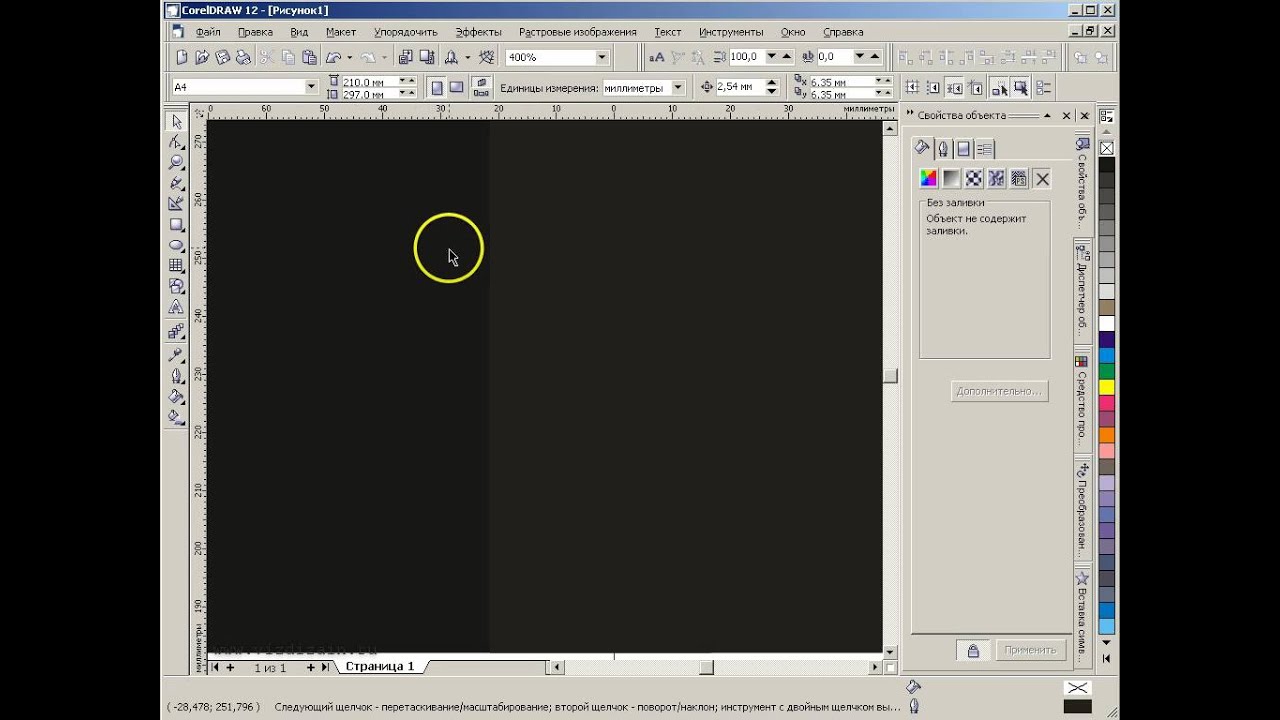Viewport: 1280px width, 720px height.
Task: Select the Rectangle tool
Action: tap(176, 225)
